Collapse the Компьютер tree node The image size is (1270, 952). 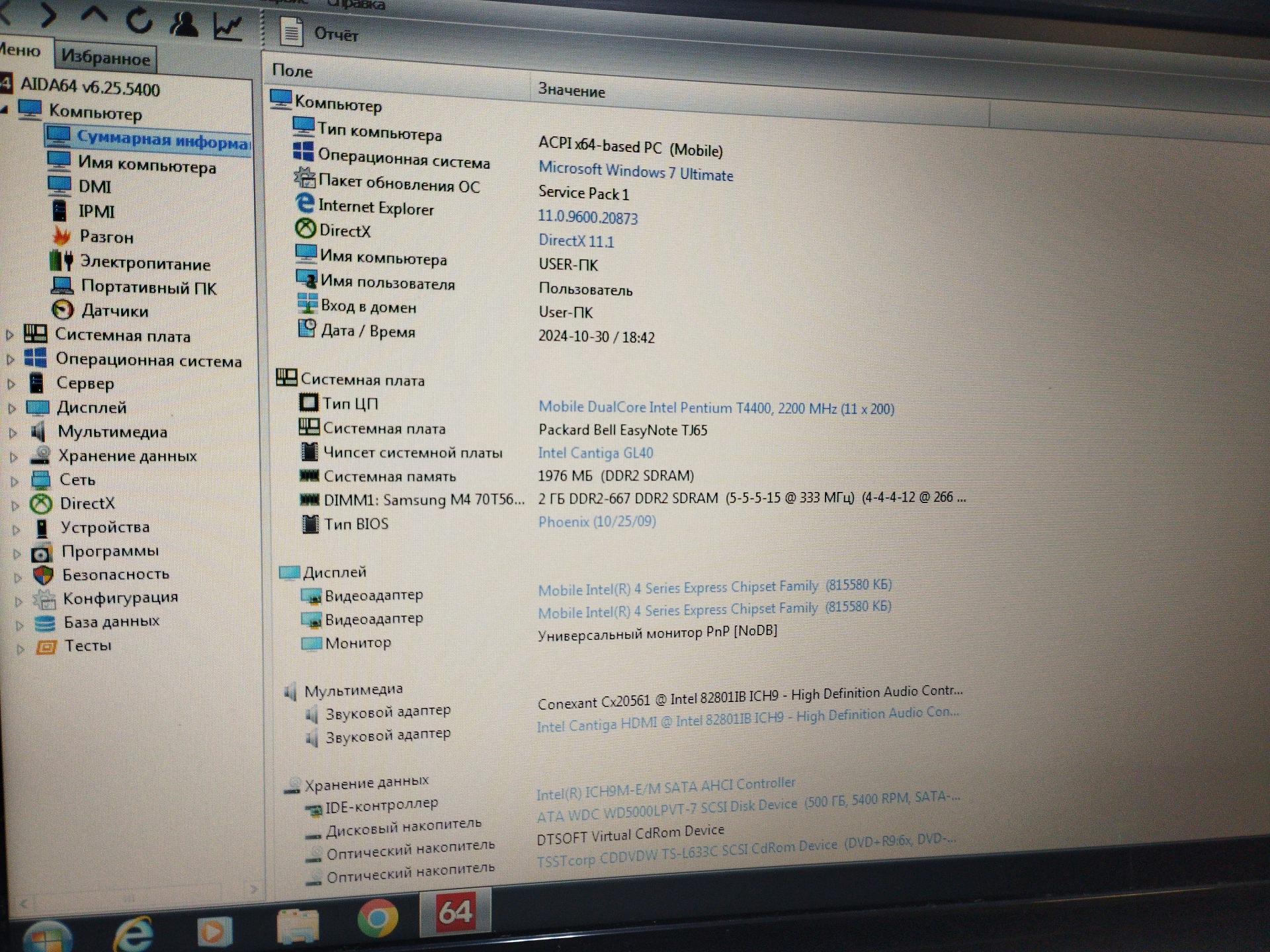pos(5,109)
